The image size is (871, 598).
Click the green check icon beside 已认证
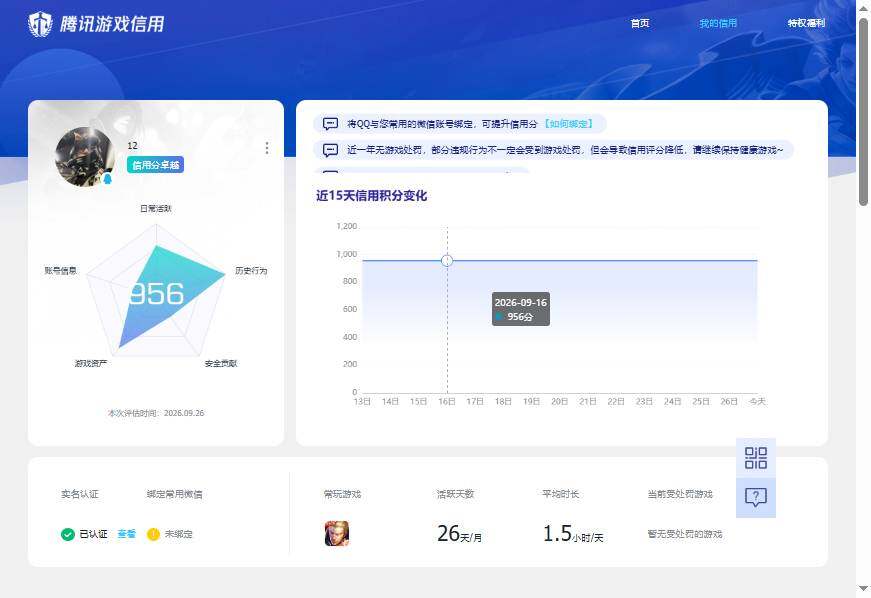click(68, 534)
